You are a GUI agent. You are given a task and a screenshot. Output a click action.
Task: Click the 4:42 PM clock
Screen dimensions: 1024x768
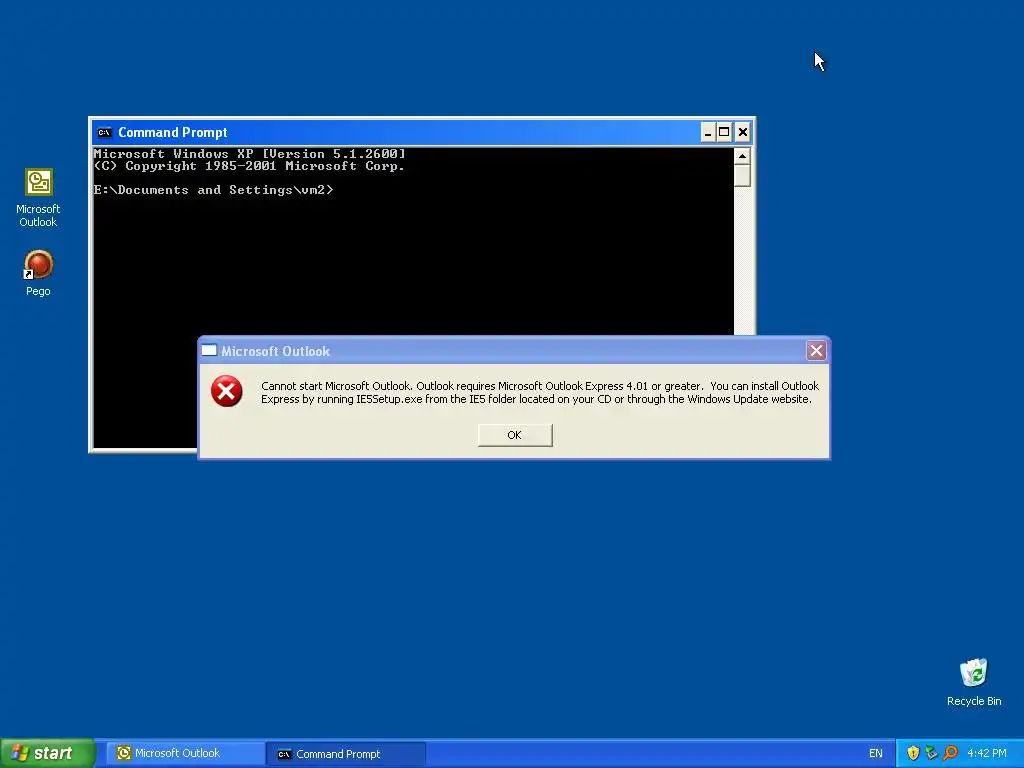tap(987, 753)
